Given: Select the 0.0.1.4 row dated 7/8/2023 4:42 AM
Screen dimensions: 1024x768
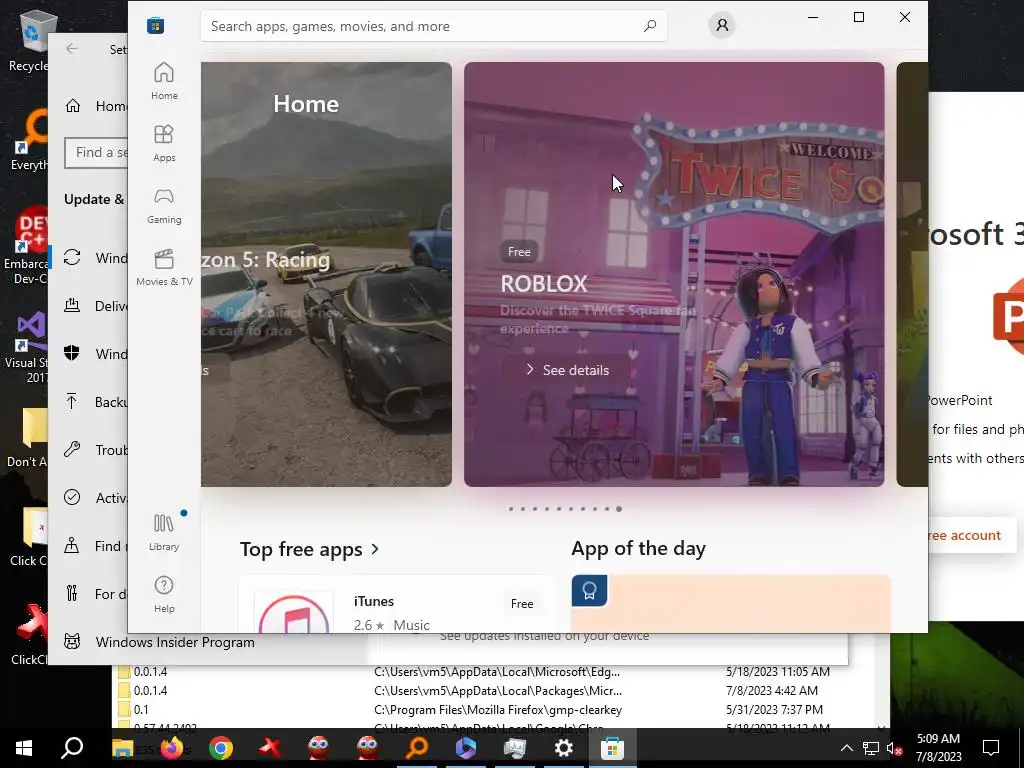Looking at the screenshot, I should [x=496, y=690].
